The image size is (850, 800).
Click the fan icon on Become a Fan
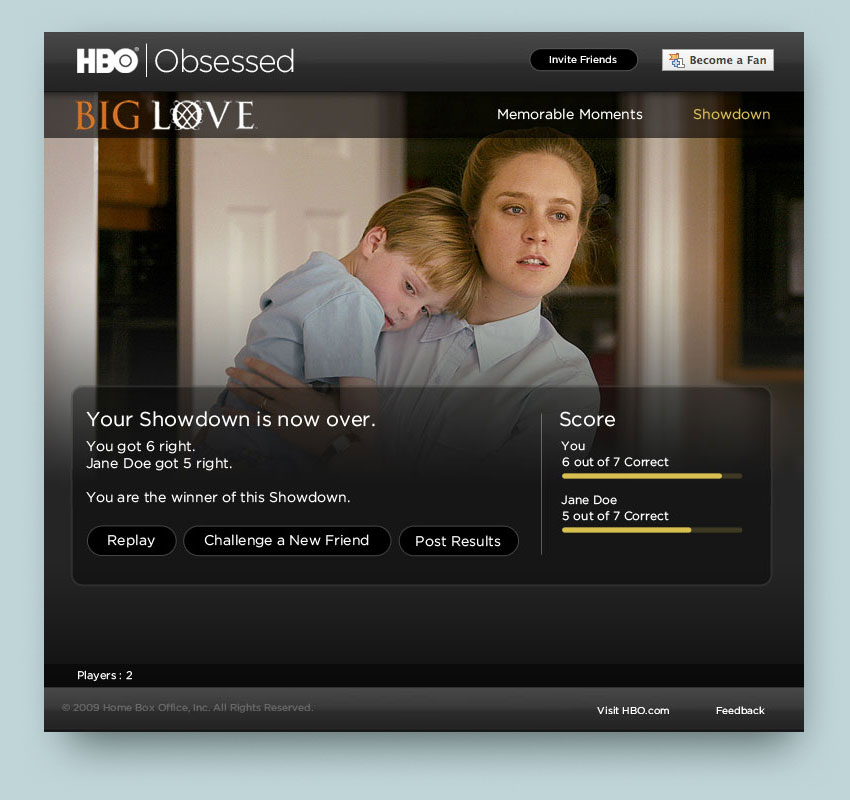click(x=677, y=60)
